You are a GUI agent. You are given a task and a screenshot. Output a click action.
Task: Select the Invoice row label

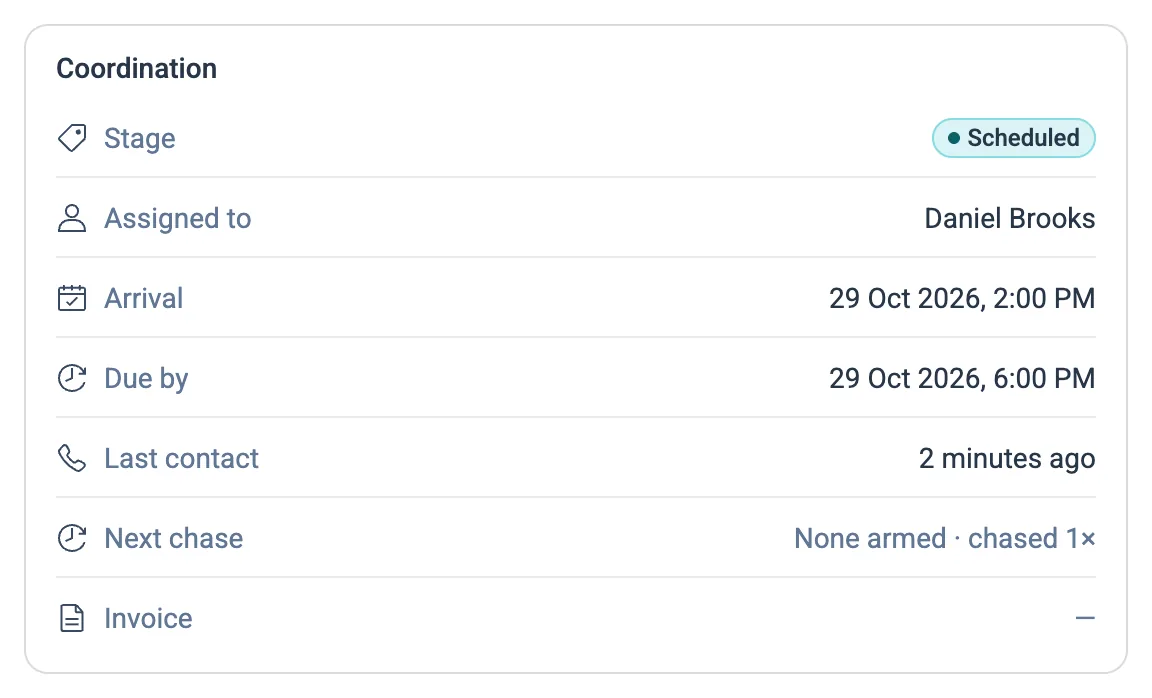coord(148,619)
